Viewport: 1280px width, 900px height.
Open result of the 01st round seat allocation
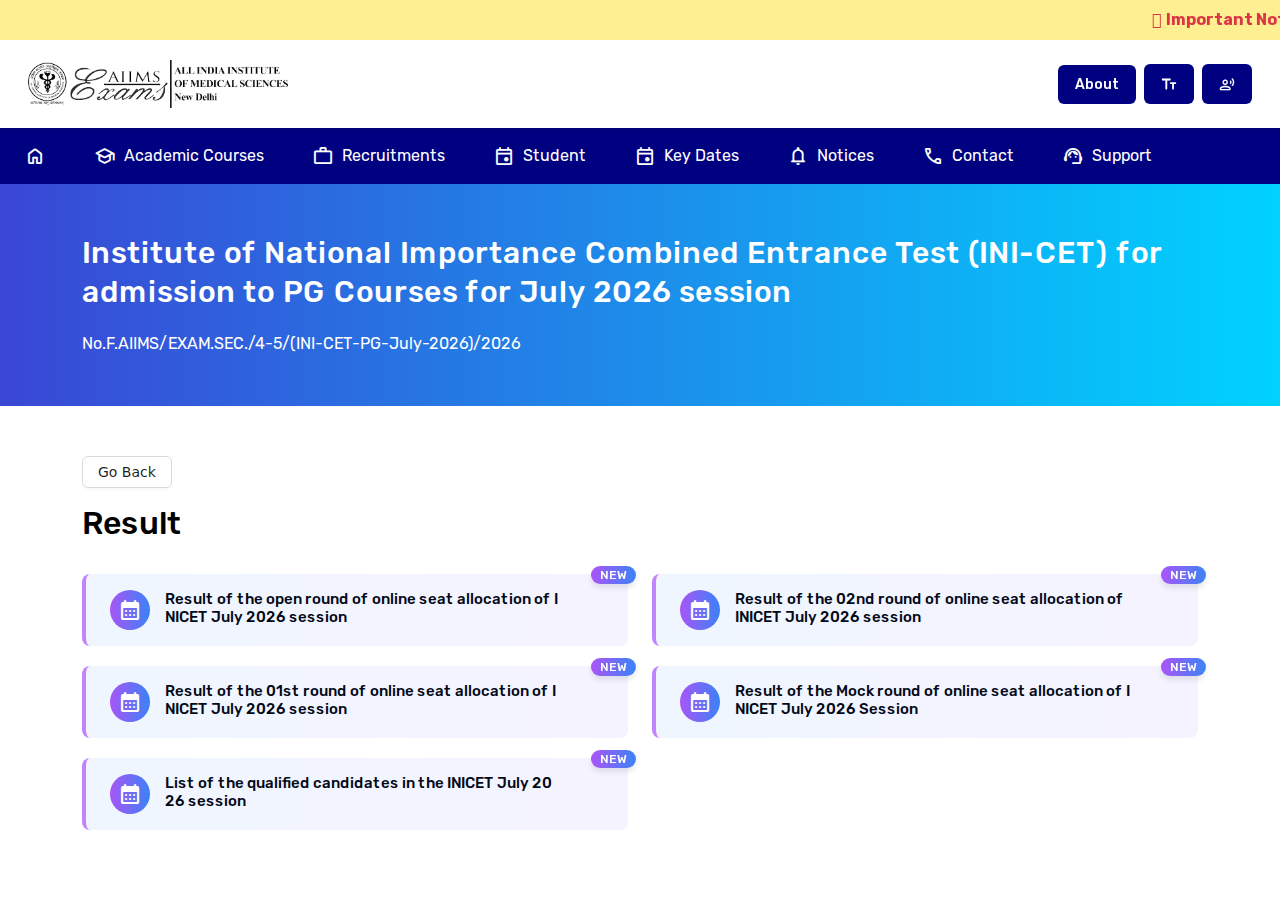(x=355, y=702)
